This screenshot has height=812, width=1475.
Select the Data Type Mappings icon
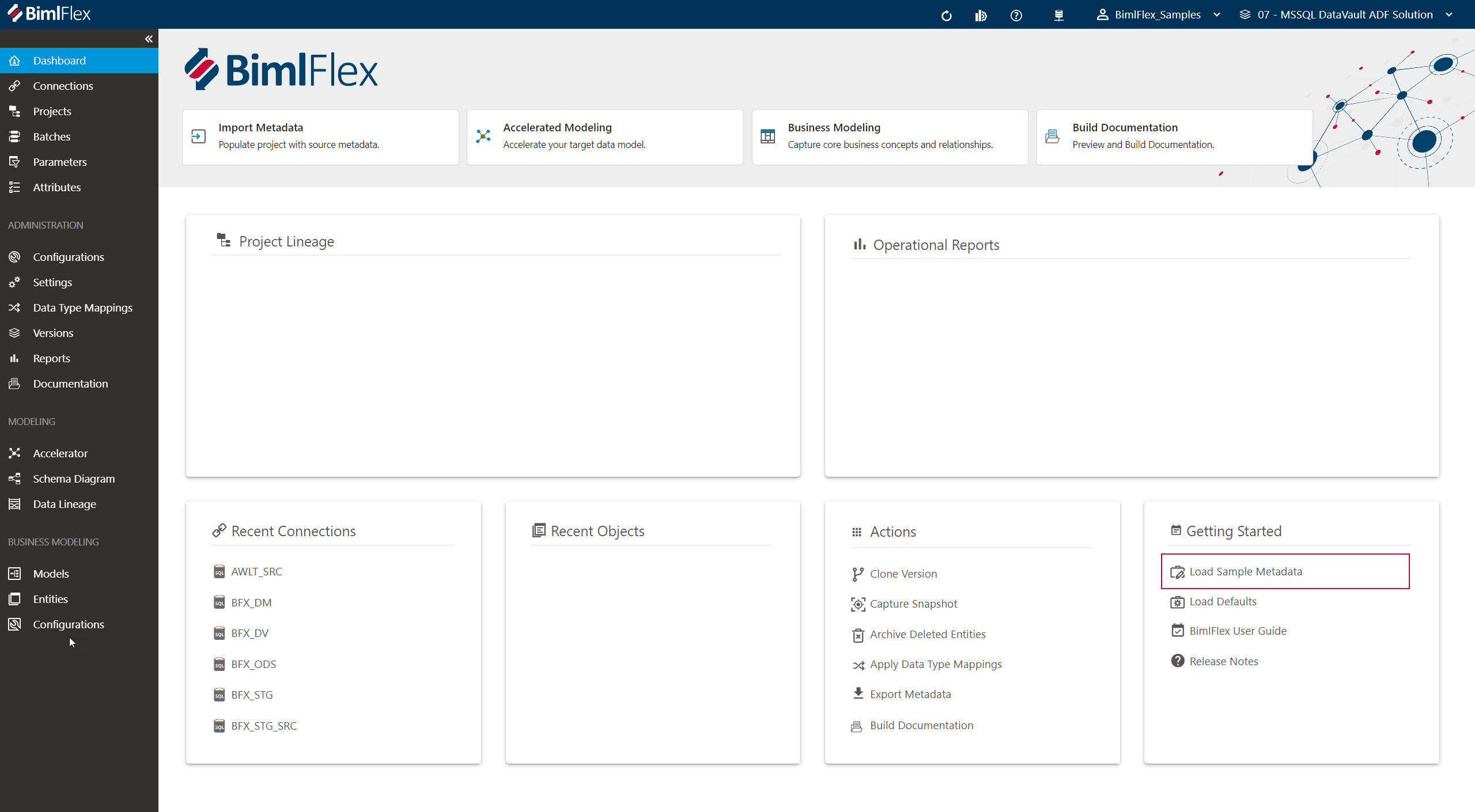pos(15,308)
